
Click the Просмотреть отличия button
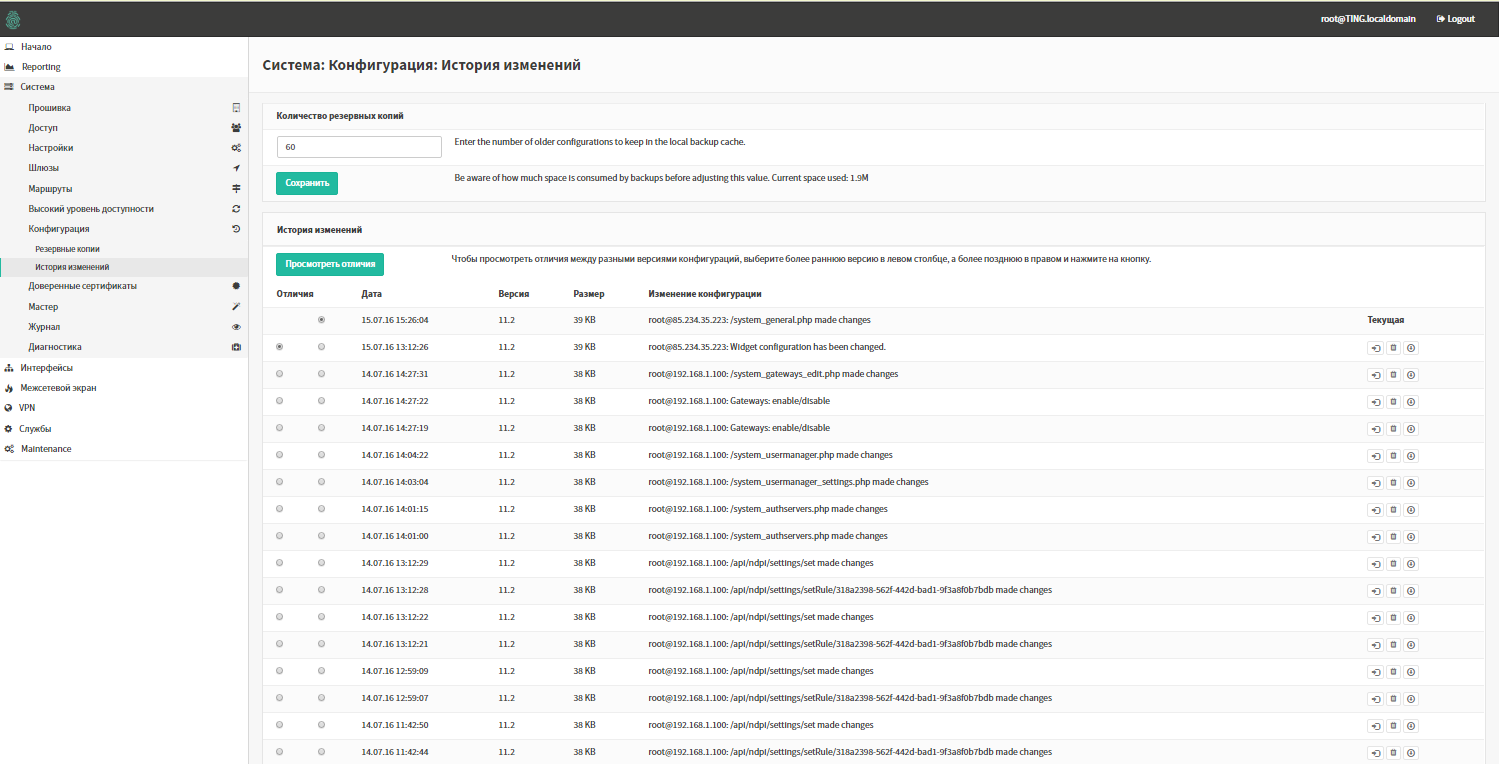click(x=330, y=264)
